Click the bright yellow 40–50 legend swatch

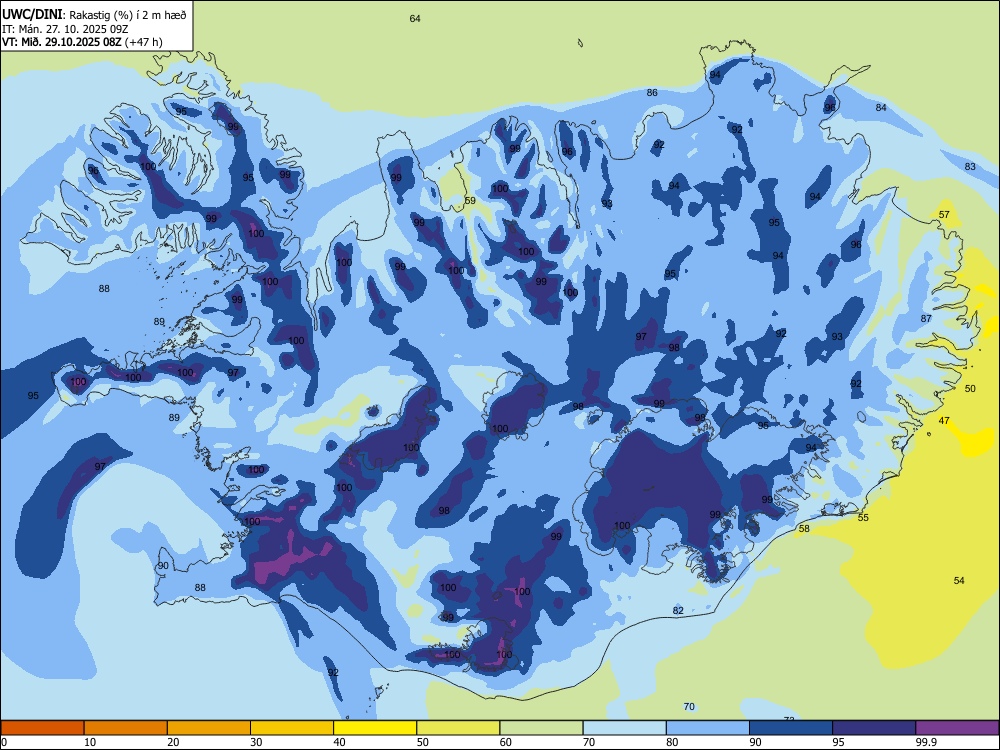pyautogui.click(x=375, y=728)
